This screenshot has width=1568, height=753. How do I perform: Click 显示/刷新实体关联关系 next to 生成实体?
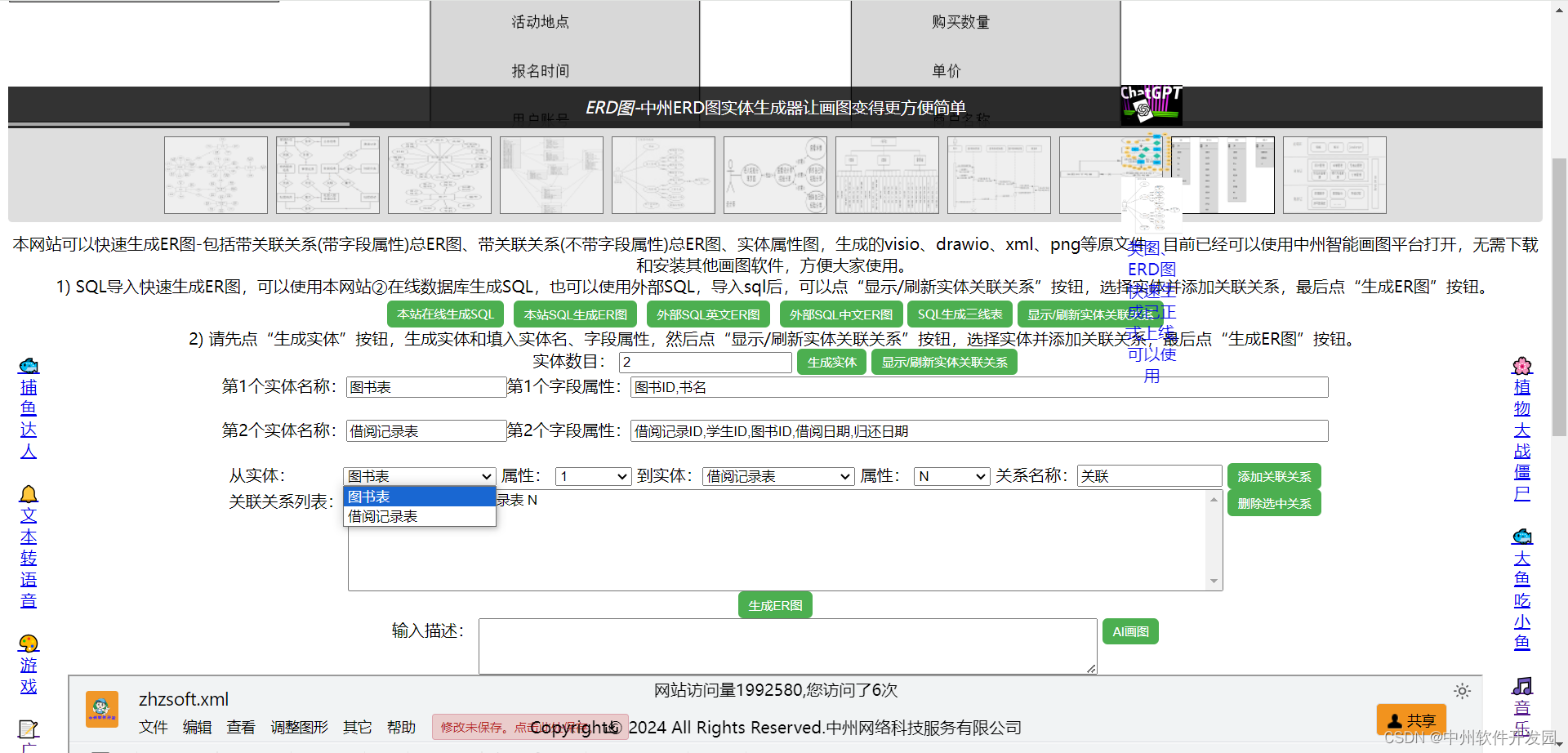click(x=944, y=362)
